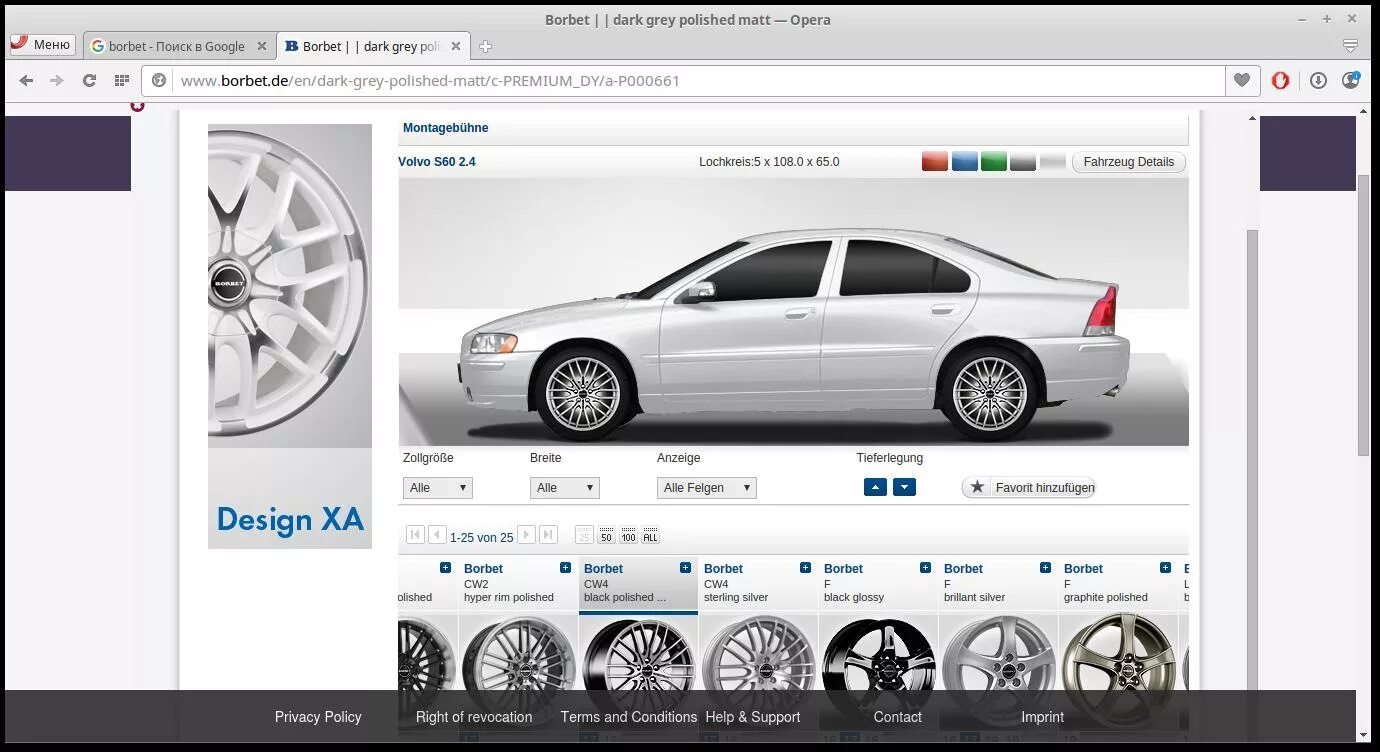
Task: Choose the green car color swatch
Action: point(994,161)
